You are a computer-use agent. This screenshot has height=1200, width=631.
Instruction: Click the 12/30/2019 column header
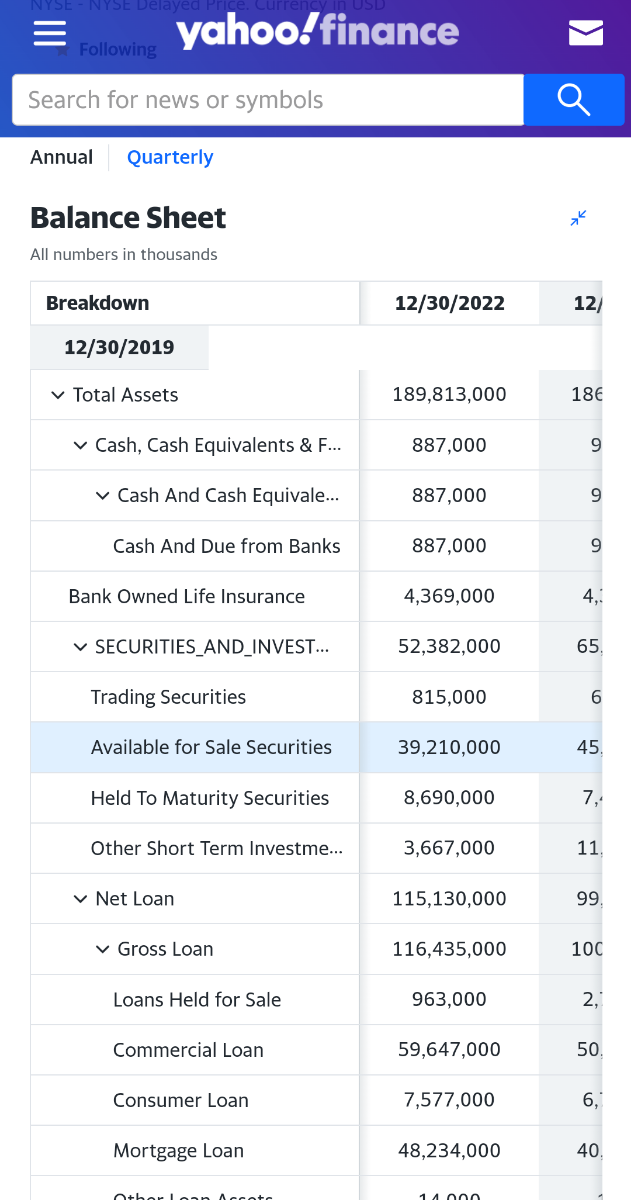click(x=119, y=347)
